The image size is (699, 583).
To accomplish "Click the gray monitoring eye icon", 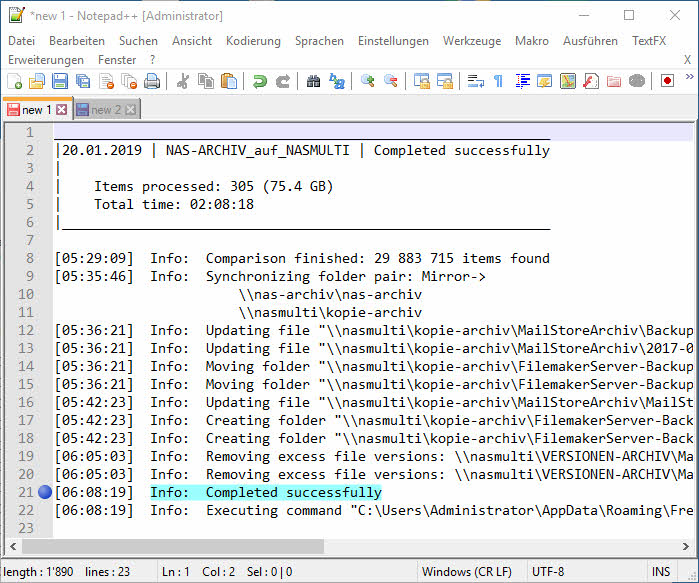I will [x=637, y=81].
